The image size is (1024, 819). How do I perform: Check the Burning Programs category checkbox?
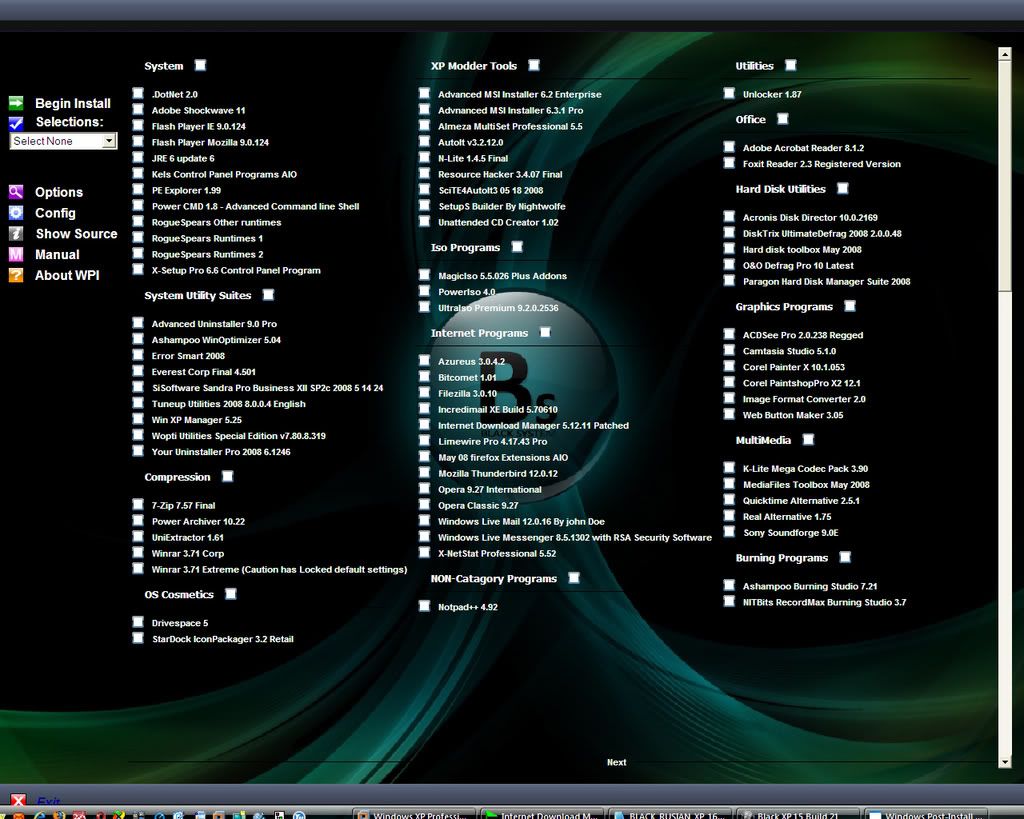click(x=846, y=556)
